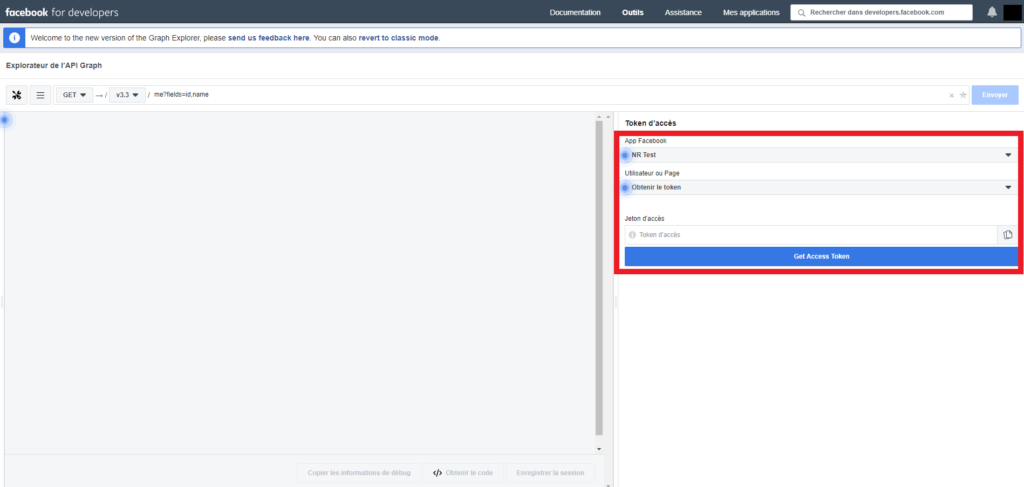Viewport: 1024px width, 487px height.
Task: Clear the query with the X icon
Action: click(x=952, y=95)
